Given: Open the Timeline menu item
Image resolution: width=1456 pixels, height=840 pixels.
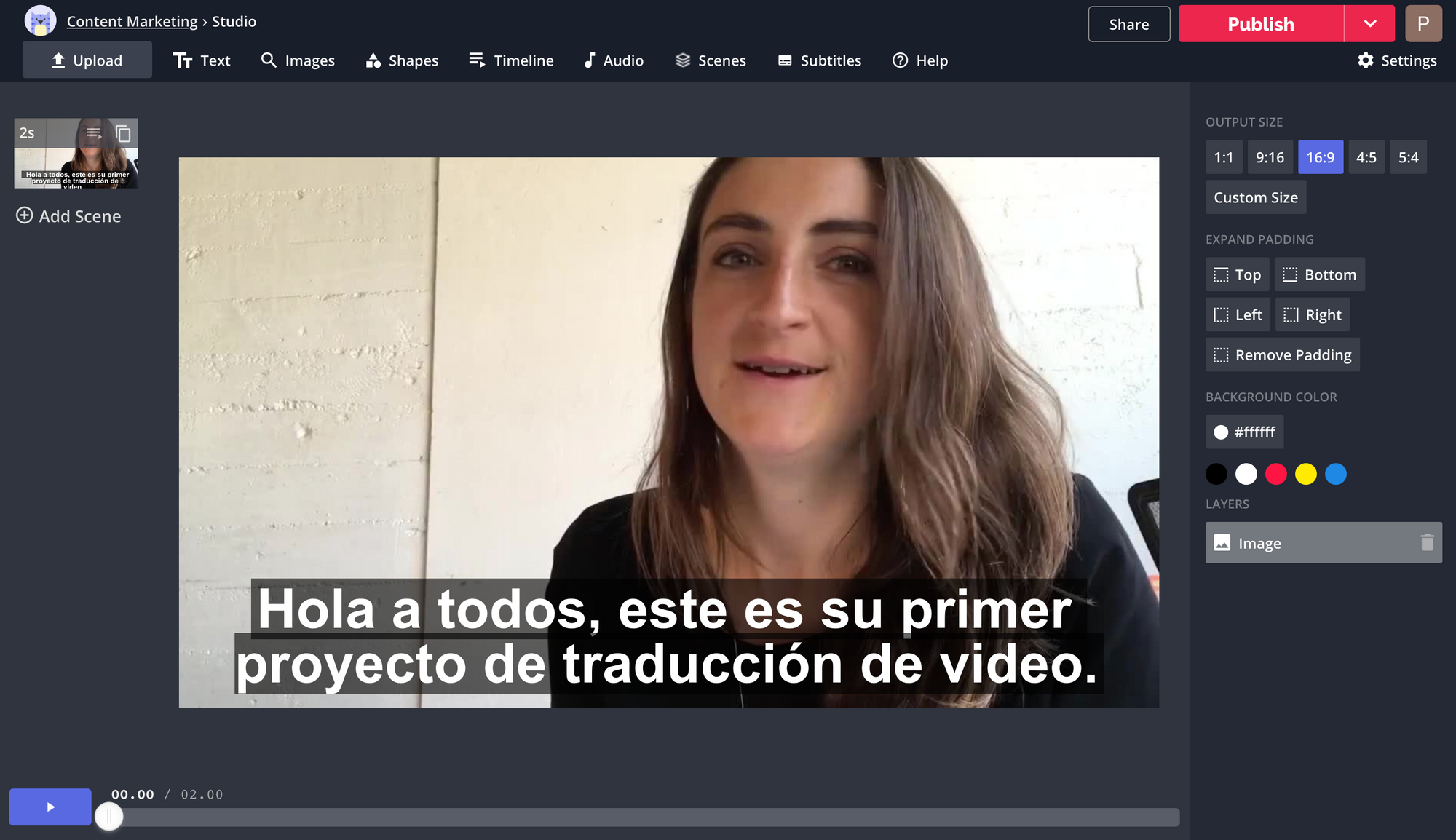Looking at the screenshot, I should pyautogui.click(x=511, y=60).
